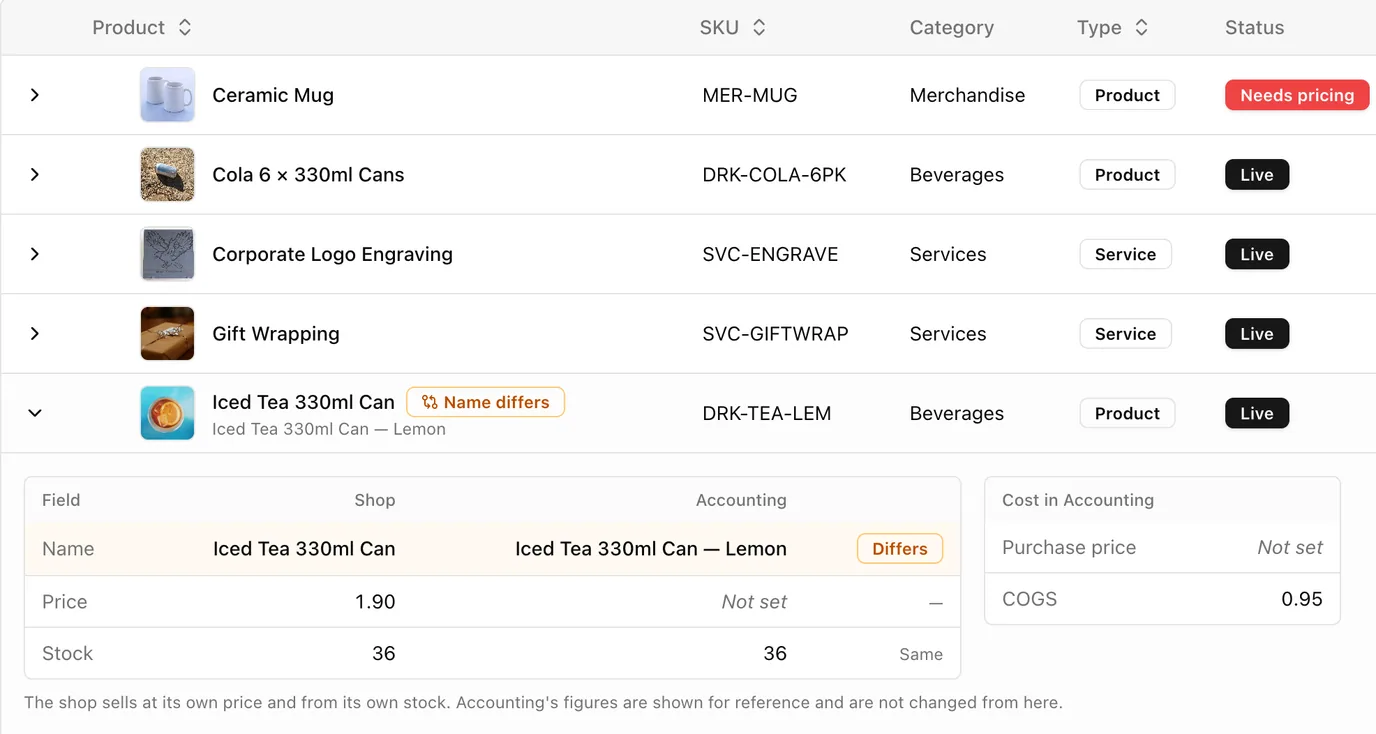Viewport: 1376px width, 734px height.
Task: Select SKU SVC-GIFTWRAP
Action: (776, 334)
